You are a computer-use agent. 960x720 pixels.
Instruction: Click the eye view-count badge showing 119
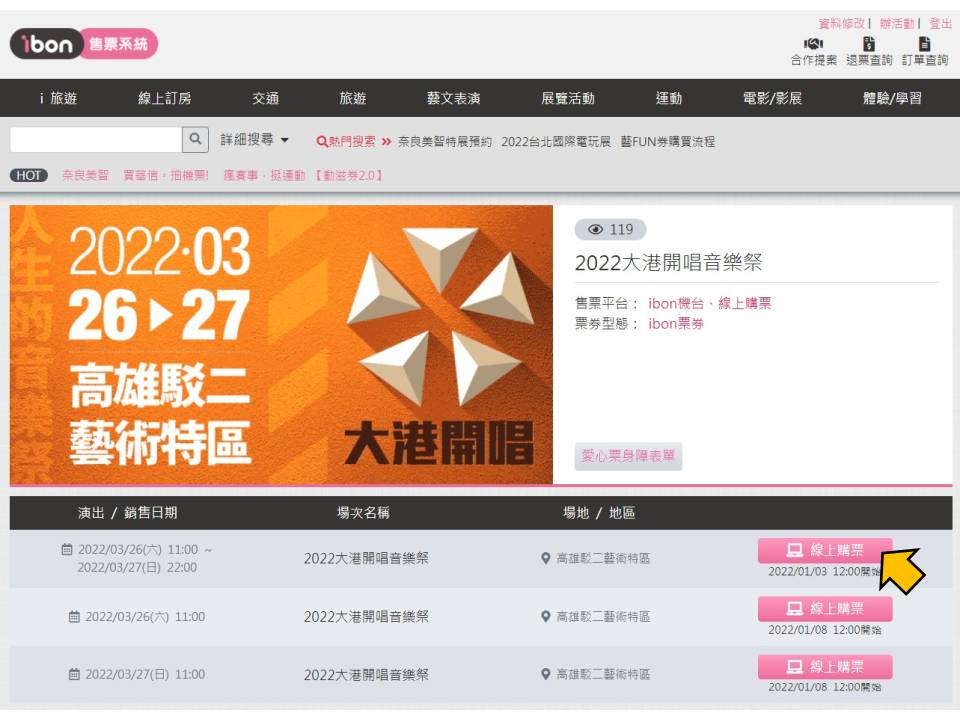tap(610, 230)
